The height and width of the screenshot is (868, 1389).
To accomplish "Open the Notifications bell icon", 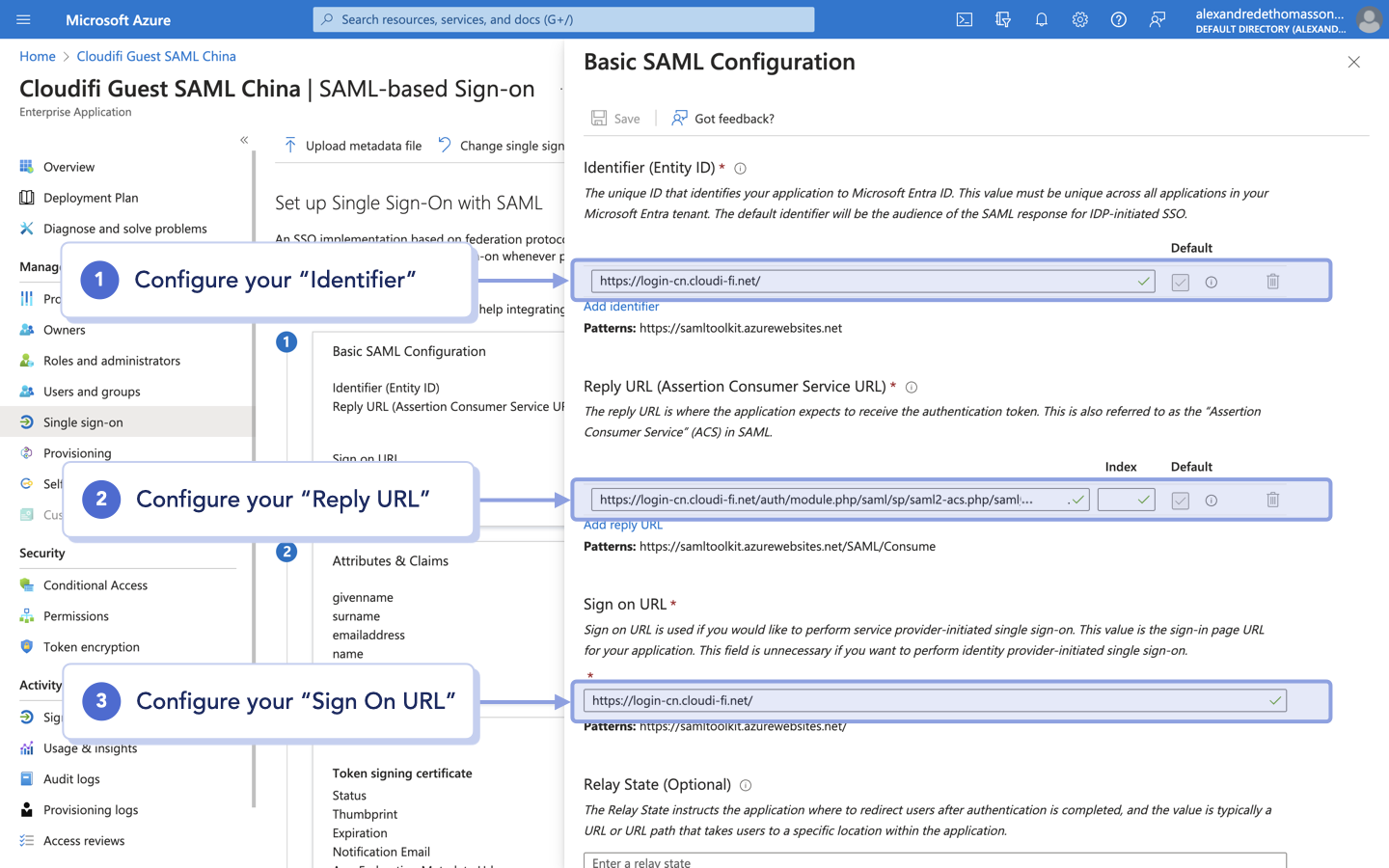I will click(1041, 19).
